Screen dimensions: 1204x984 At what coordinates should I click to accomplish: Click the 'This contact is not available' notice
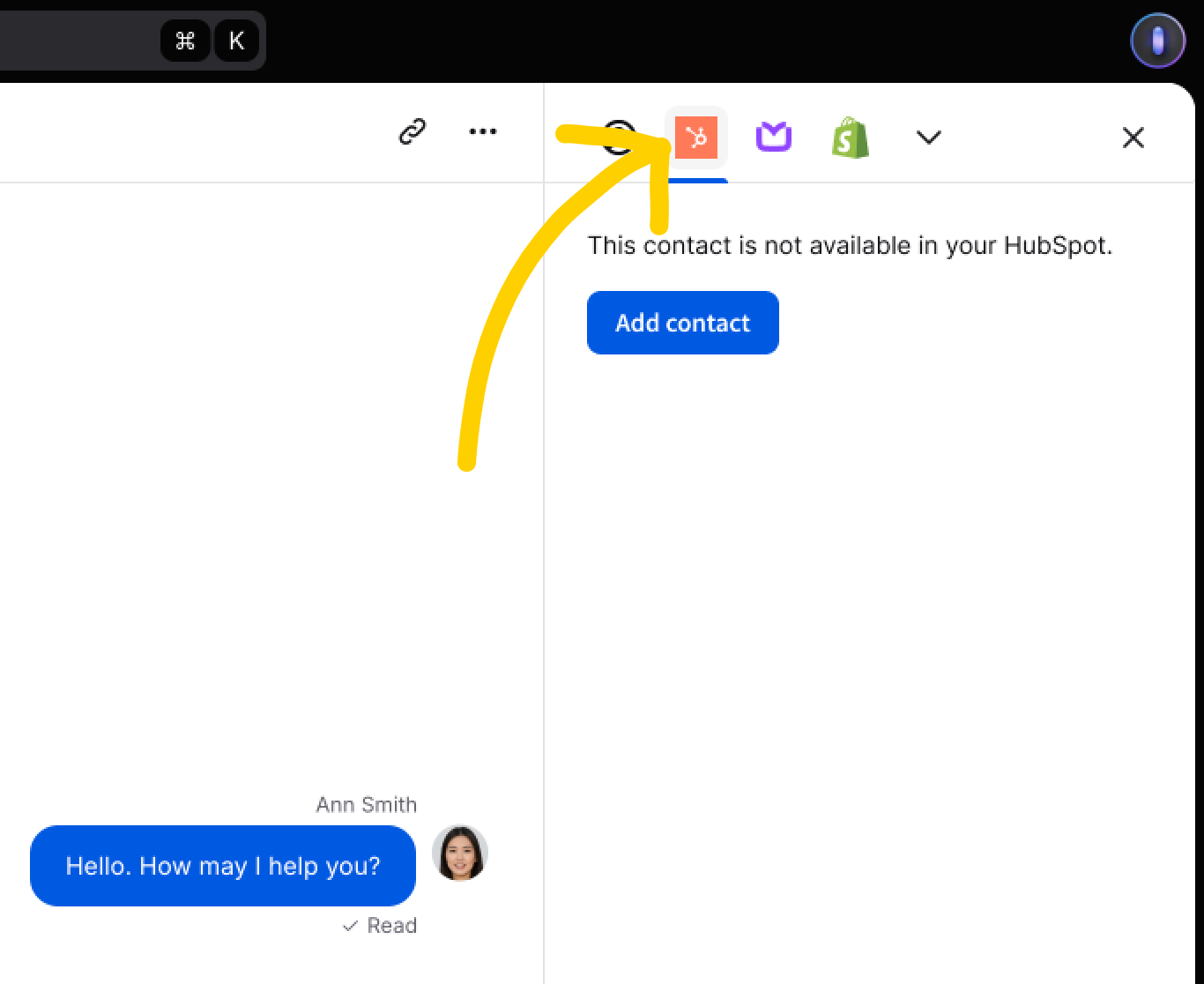[851, 245]
